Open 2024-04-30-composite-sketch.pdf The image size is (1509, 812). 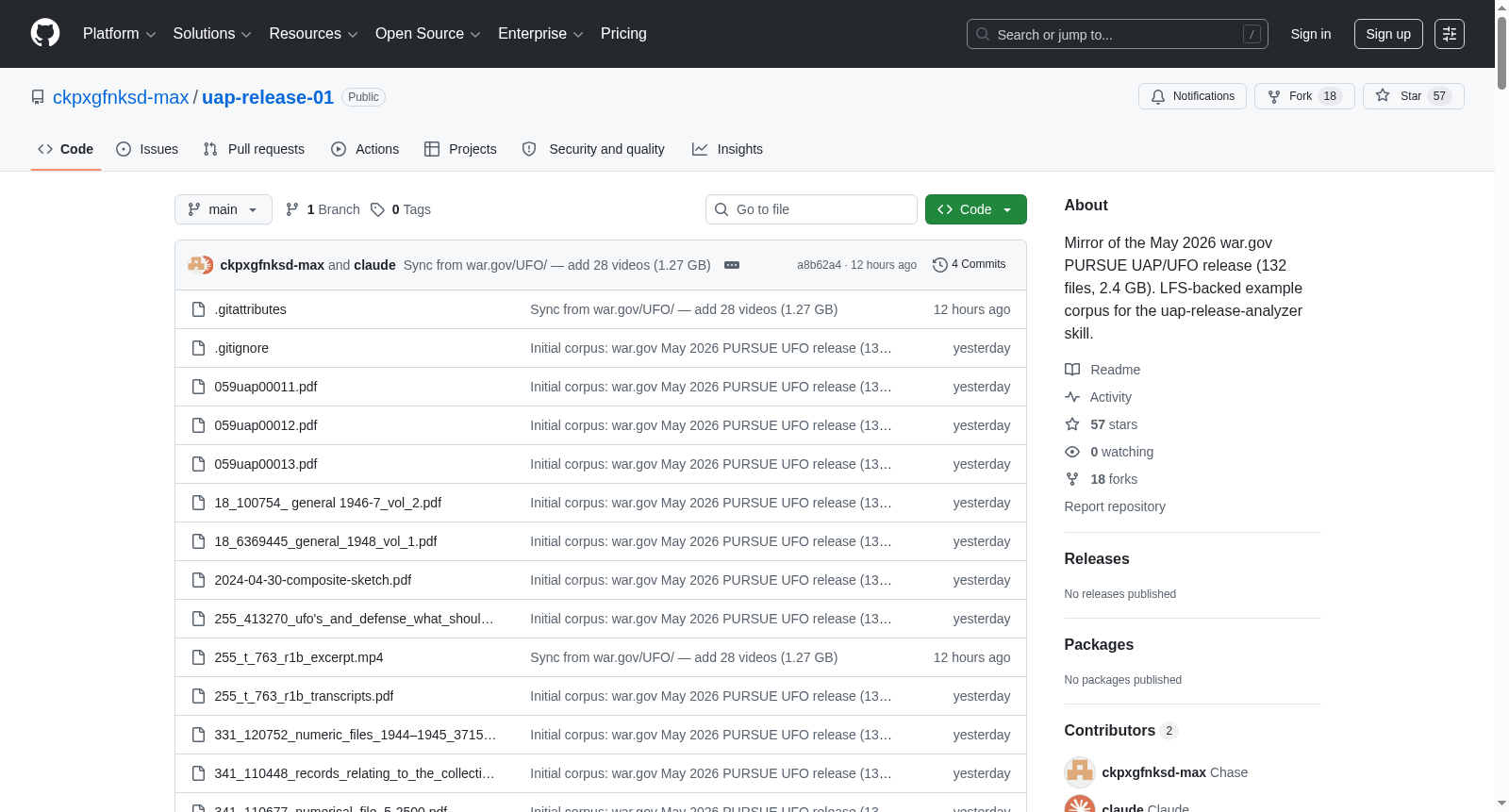pyautogui.click(x=313, y=580)
